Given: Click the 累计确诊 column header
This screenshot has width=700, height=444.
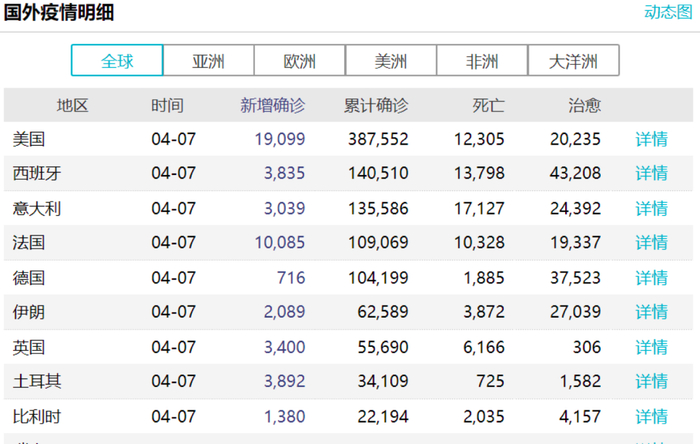Looking at the screenshot, I should click(376, 105).
